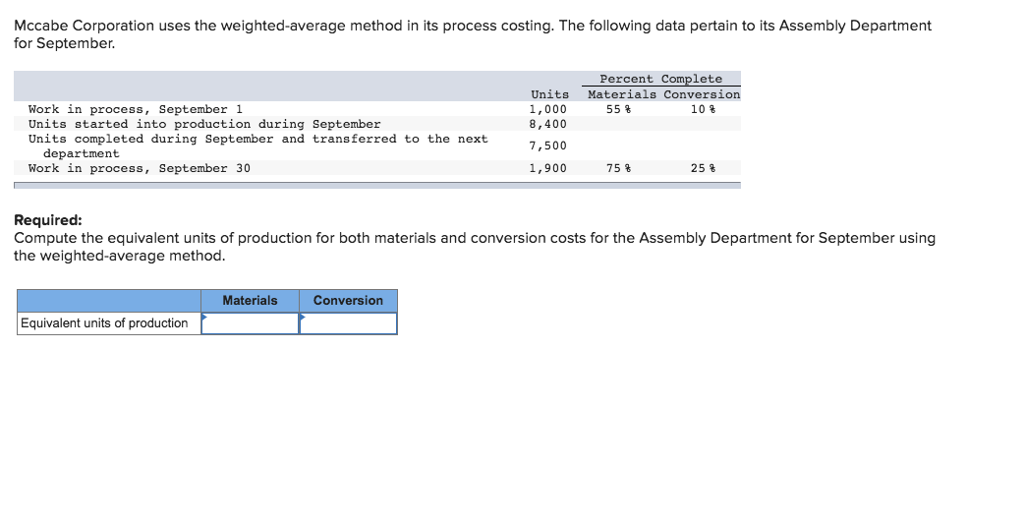
Task: Click the 8,400 units value
Action: 548,124
